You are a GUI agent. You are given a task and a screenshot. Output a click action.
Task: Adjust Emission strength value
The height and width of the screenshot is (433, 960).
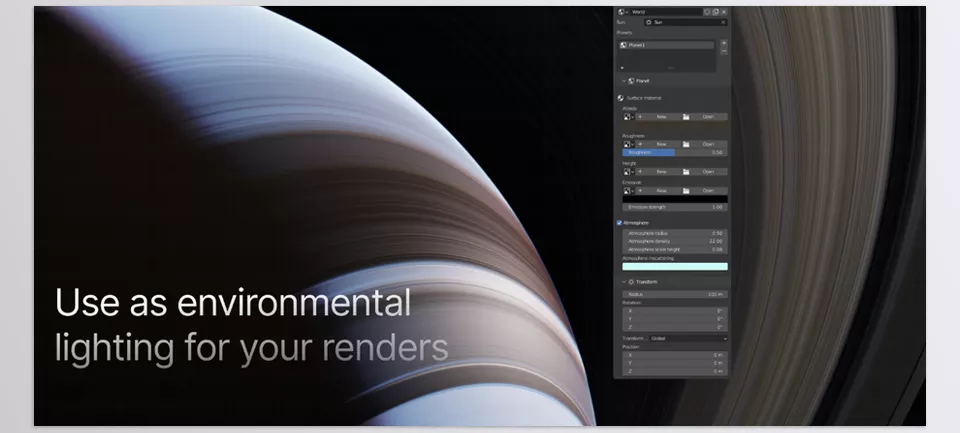tap(675, 208)
